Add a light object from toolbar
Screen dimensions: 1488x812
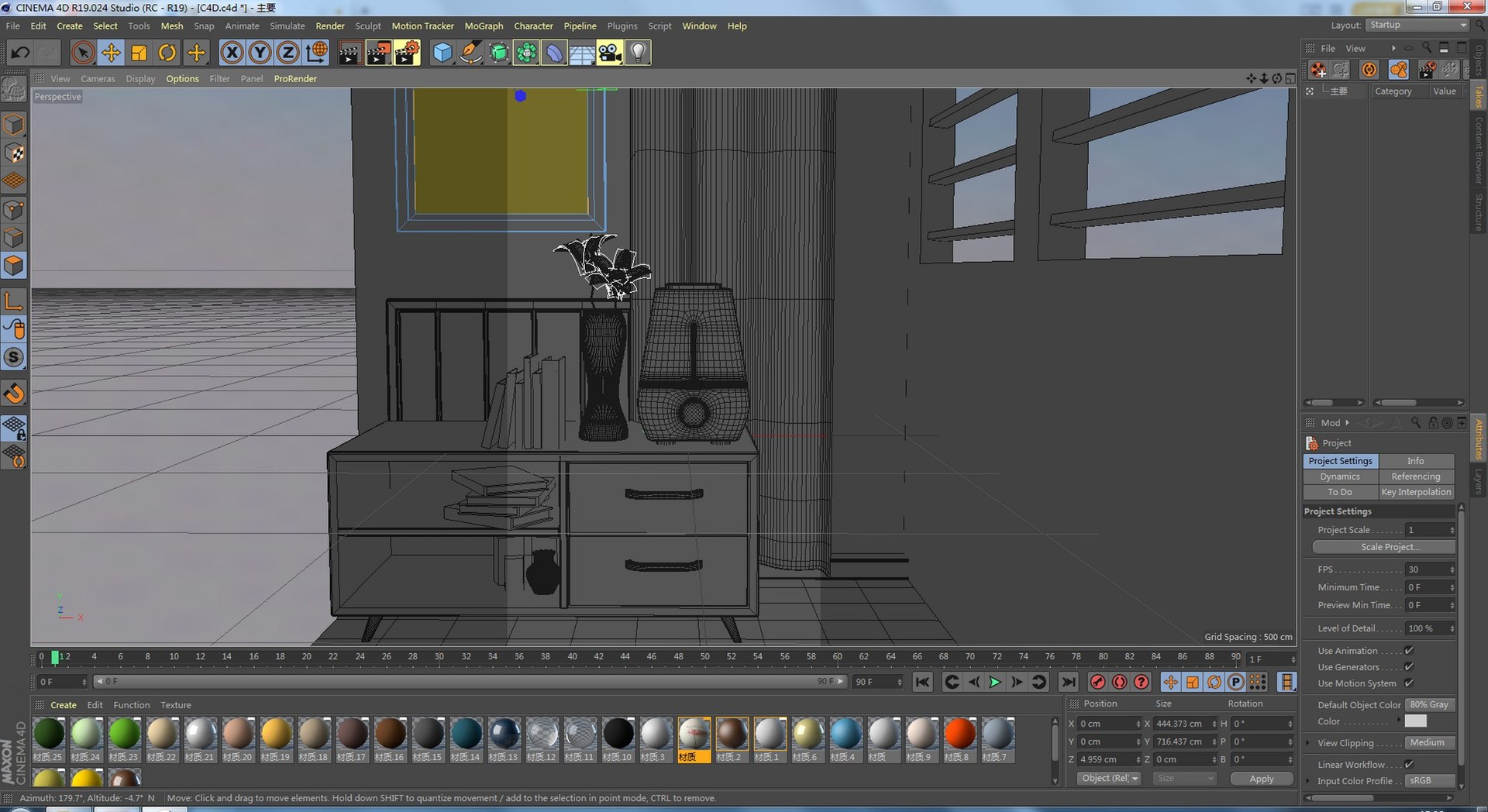pos(638,53)
